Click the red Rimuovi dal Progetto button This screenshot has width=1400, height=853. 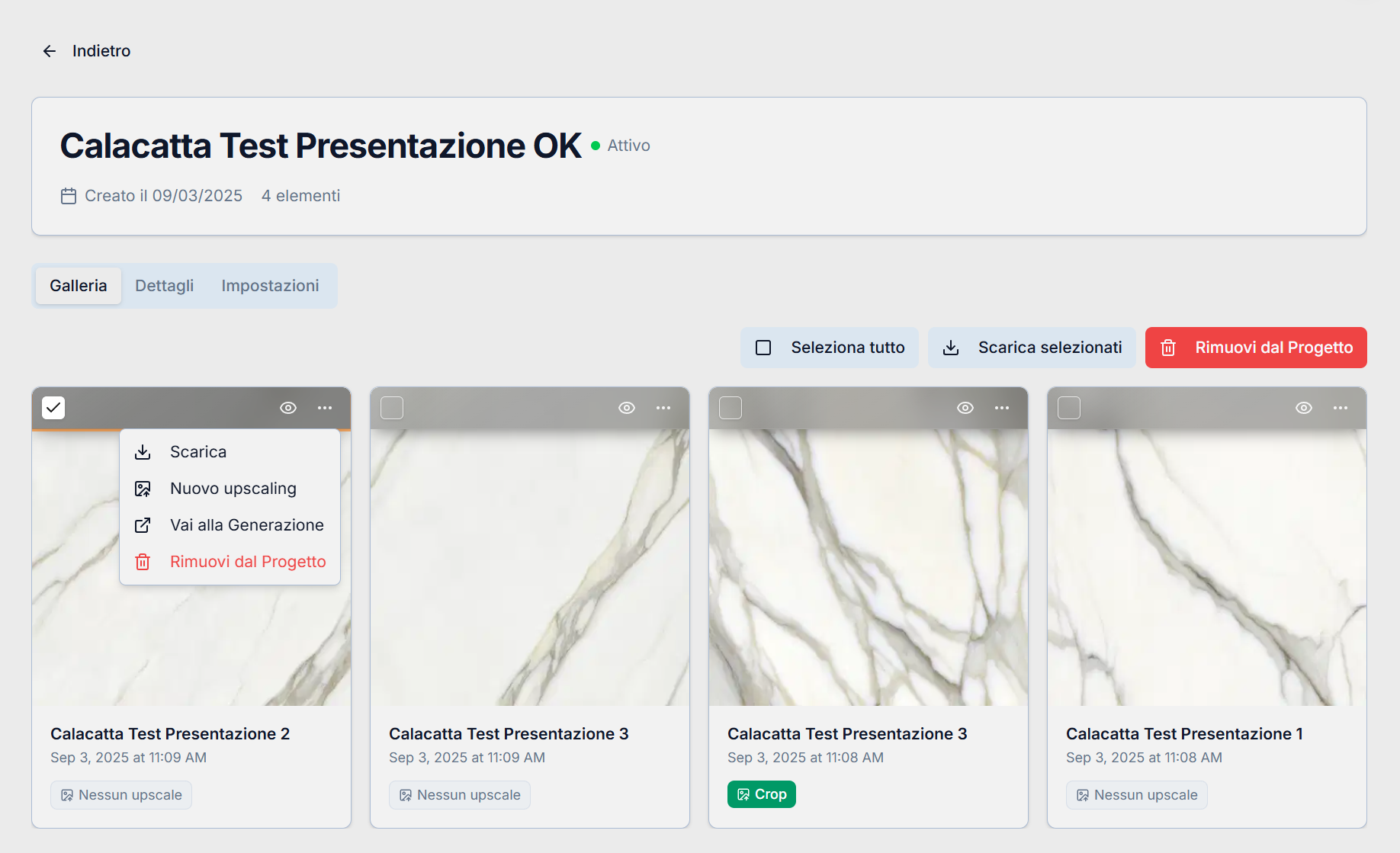coord(1256,348)
